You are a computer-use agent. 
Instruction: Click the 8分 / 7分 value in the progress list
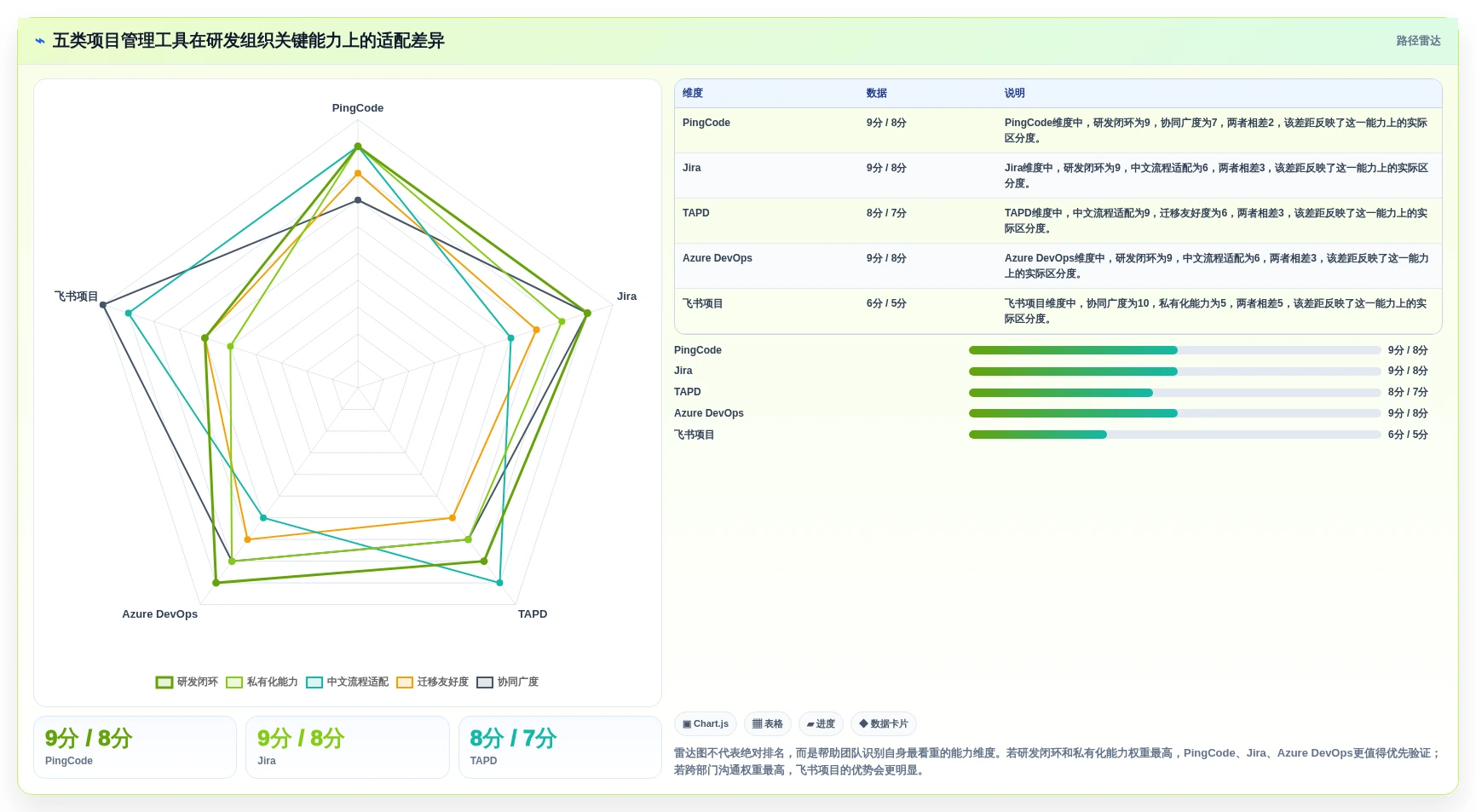[x=1408, y=393]
